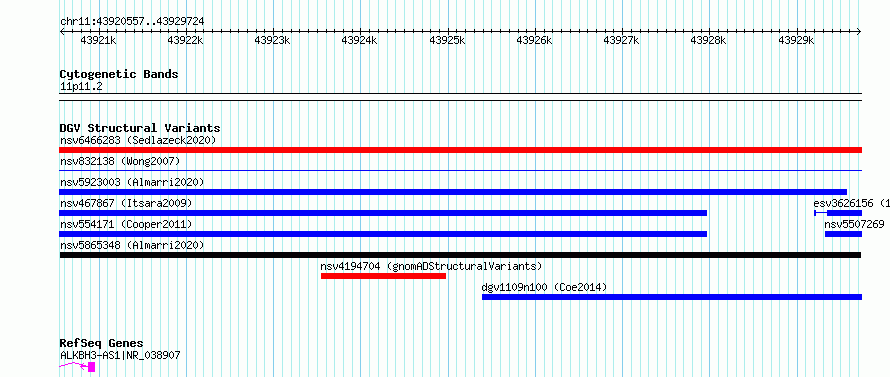The height and width of the screenshot is (377, 890).
Task: Open nsv4194704 (gnomADStructuralVariants) label
Action: coord(431,266)
